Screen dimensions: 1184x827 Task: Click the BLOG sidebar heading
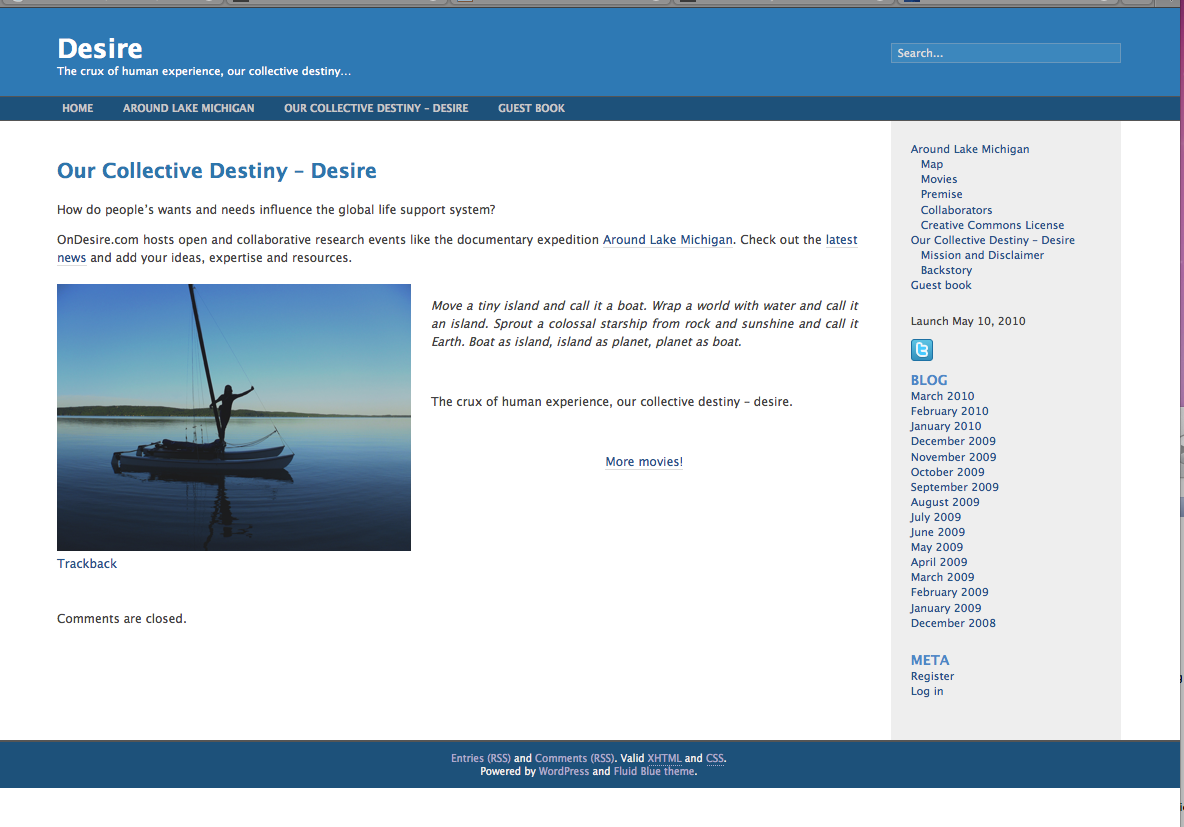(x=929, y=380)
